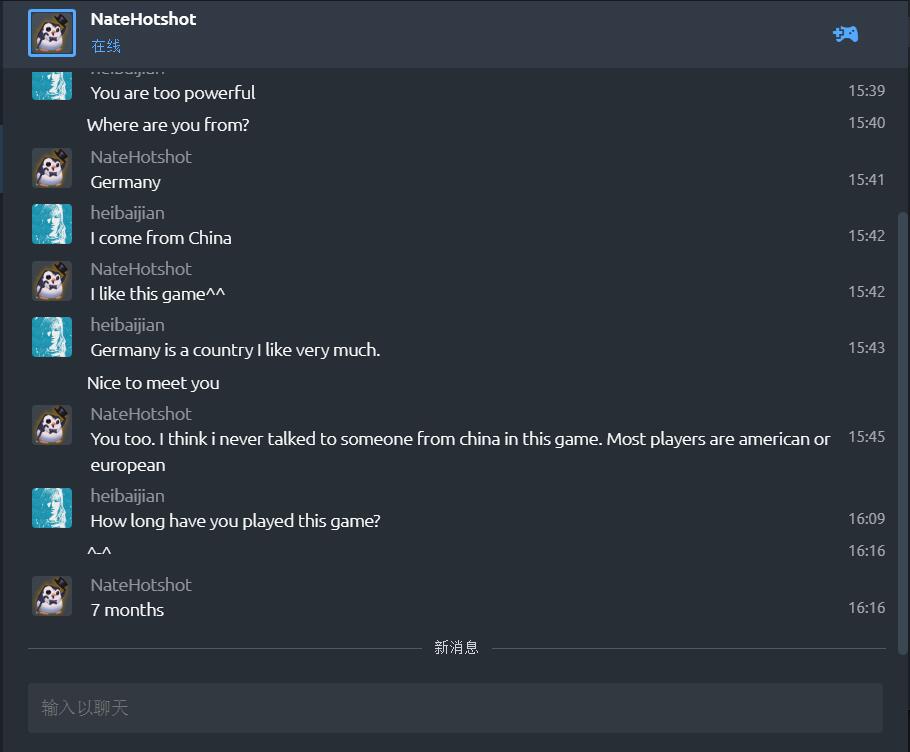The width and height of the screenshot is (910, 752).
Task: Click the "Where are you from?" message
Action: tap(168, 125)
